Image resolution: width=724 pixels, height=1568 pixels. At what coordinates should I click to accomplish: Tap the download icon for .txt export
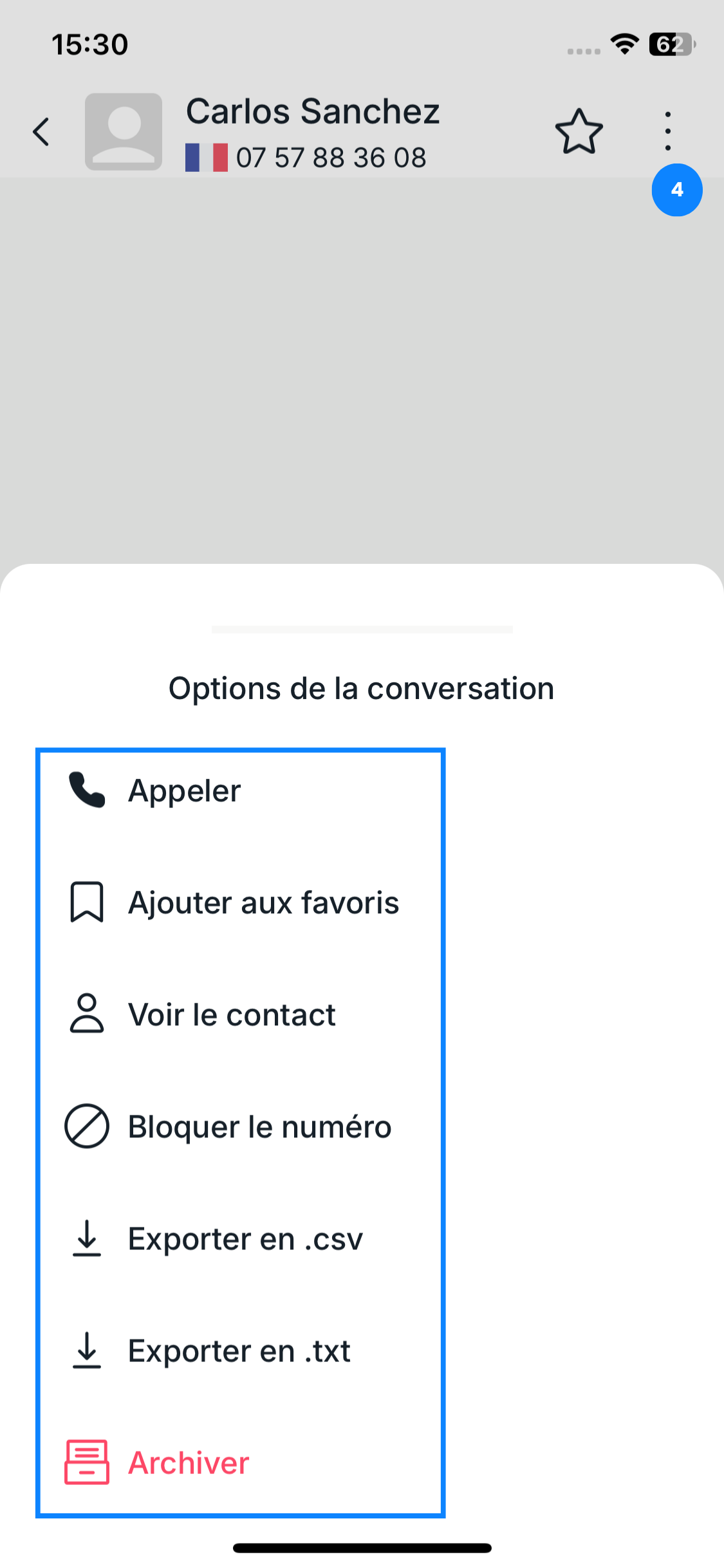pyautogui.click(x=87, y=1350)
